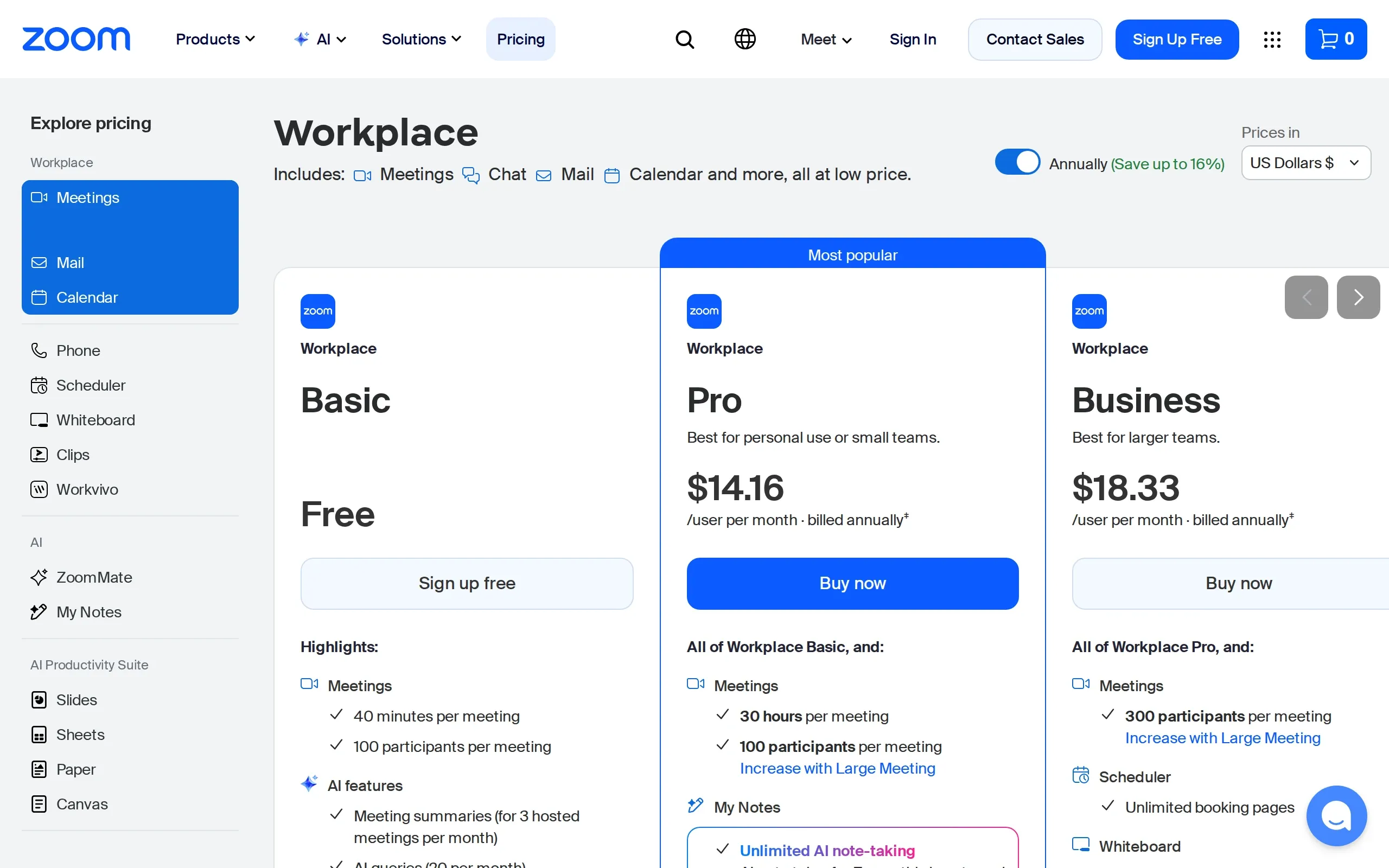Click the globe language icon
1389x868 pixels.
pos(745,39)
